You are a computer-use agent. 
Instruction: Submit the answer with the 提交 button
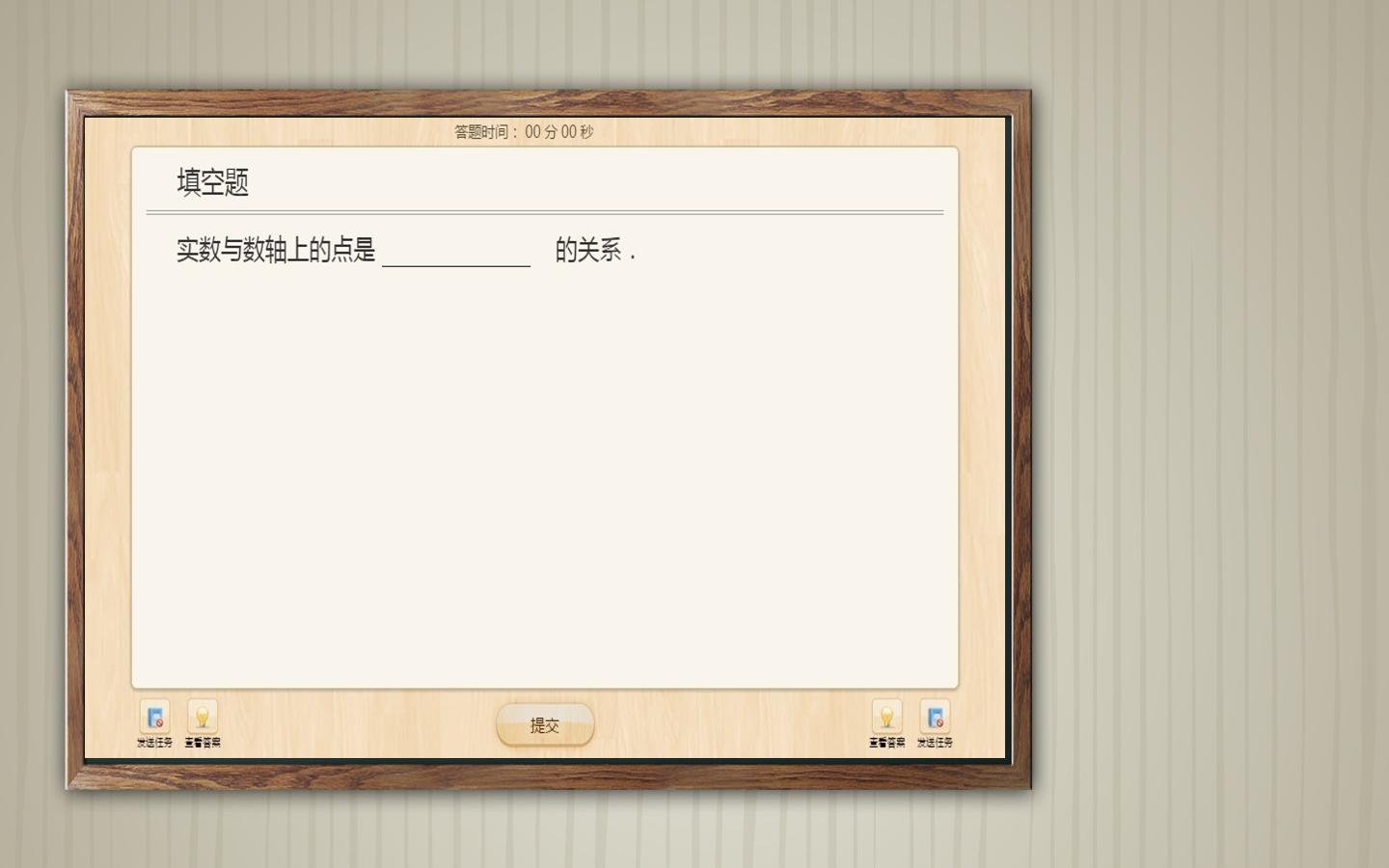[545, 724]
